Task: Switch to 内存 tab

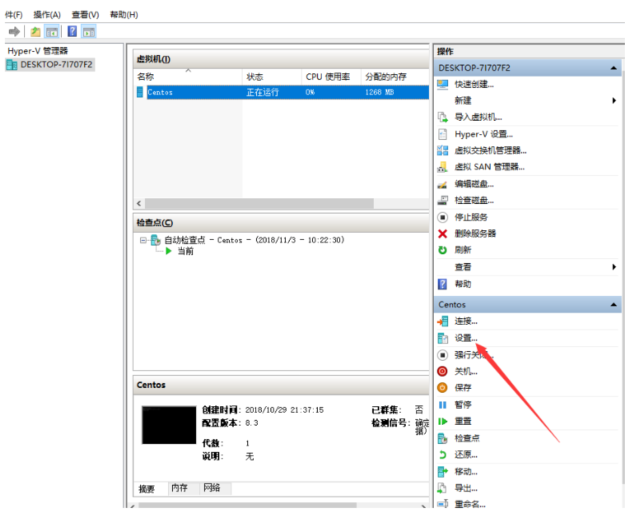Action: [x=179, y=488]
